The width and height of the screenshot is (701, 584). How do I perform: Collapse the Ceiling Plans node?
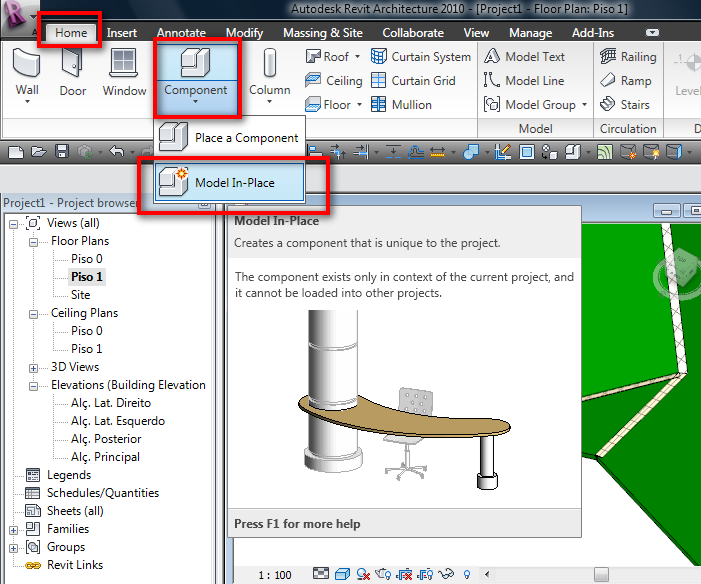click(34, 314)
